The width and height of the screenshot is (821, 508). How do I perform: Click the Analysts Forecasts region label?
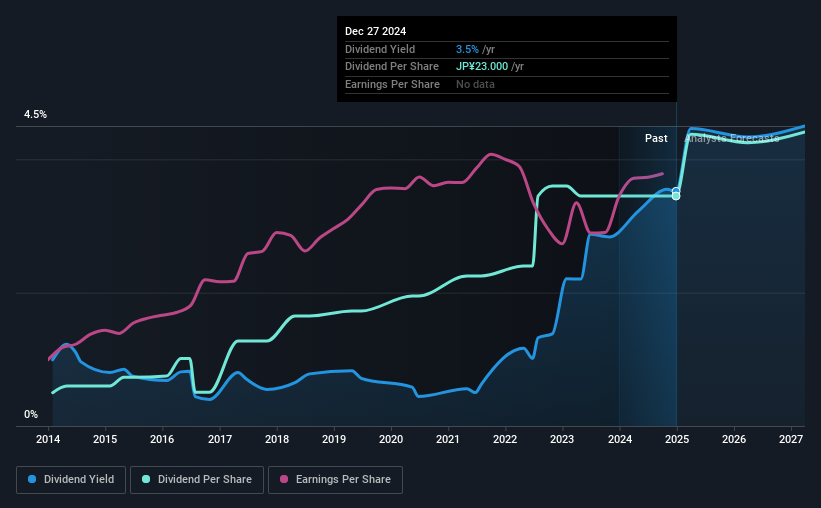pos(732,138)
